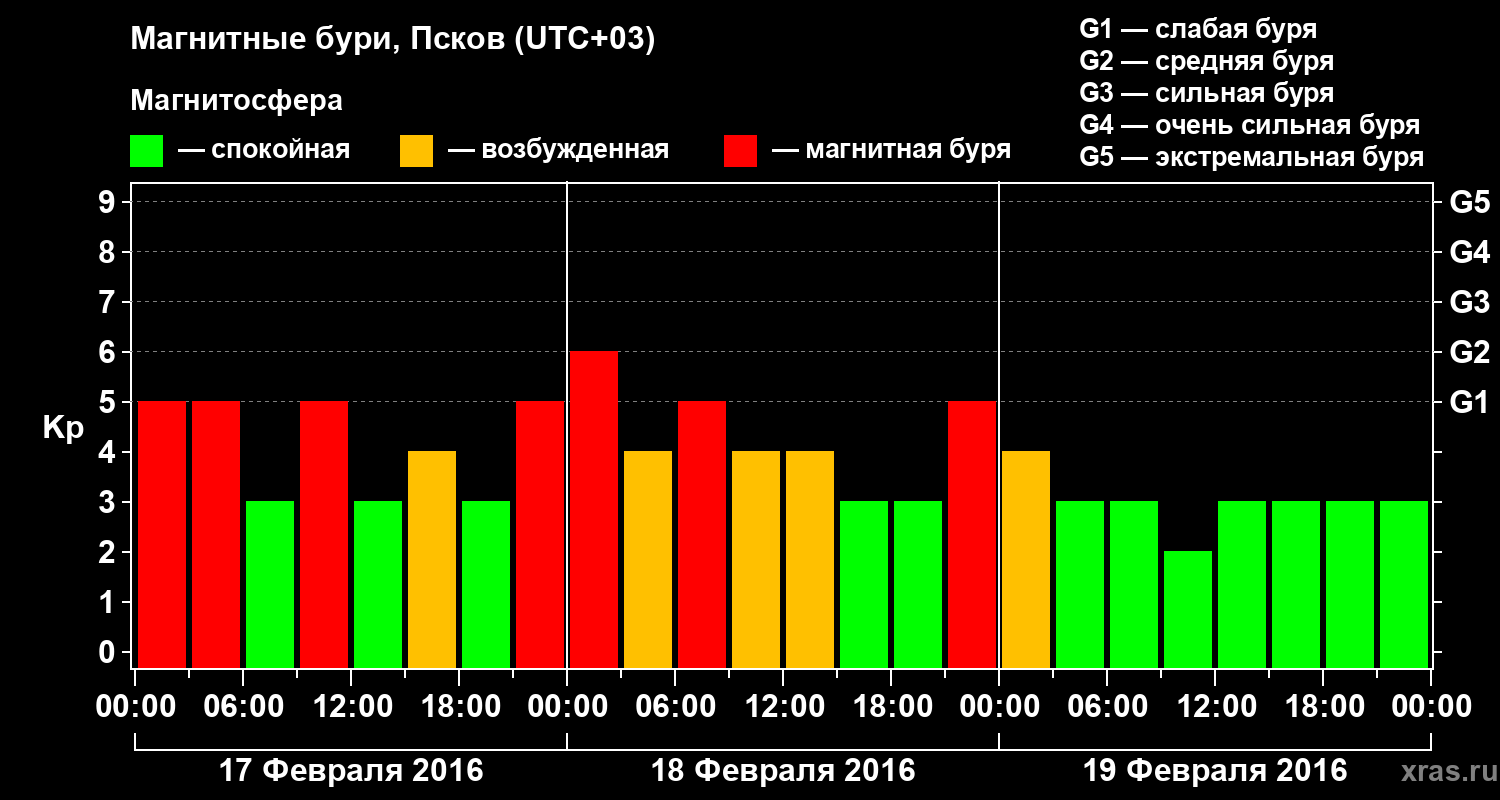Click '18:00' time label under 17 February
Viewport: 1500px width, 800px height.
459,706
